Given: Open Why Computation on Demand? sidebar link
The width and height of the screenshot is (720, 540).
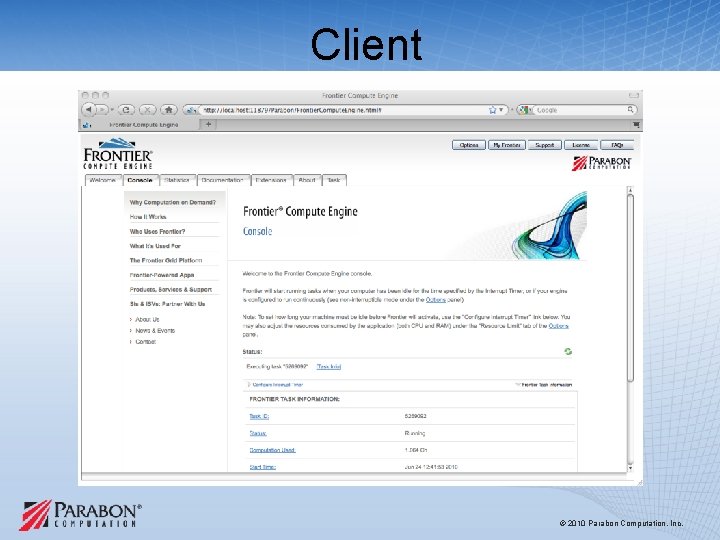Looking at the screenshot, I should click(x=173, y=202).
